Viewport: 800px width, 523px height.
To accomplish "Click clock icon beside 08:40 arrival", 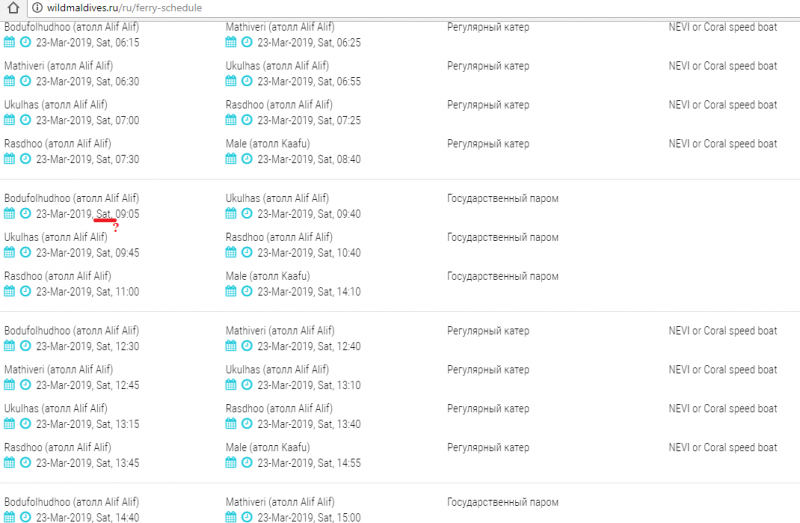I will coord(247,160).
